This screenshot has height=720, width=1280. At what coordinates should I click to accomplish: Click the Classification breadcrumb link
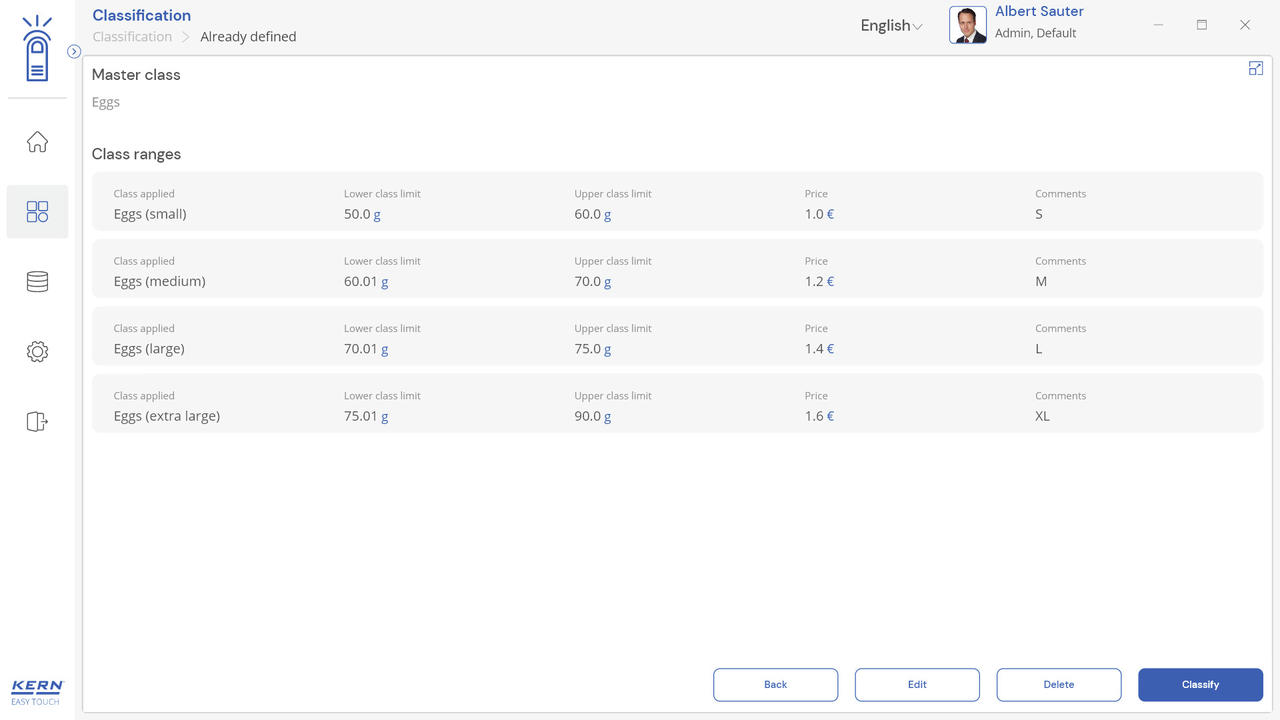[x=132, y=37]
